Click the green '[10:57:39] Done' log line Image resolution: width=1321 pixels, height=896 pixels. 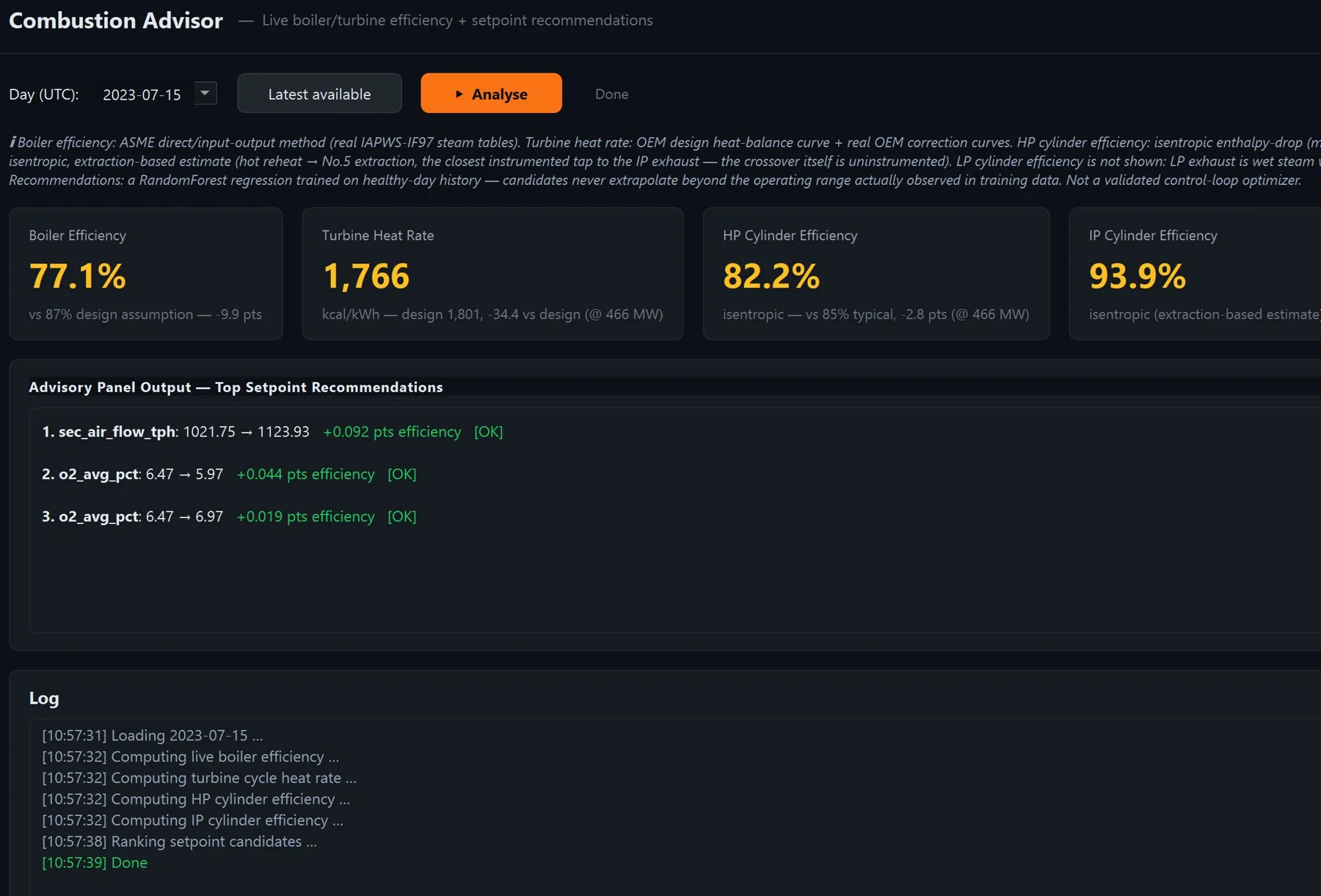(95, 863)
